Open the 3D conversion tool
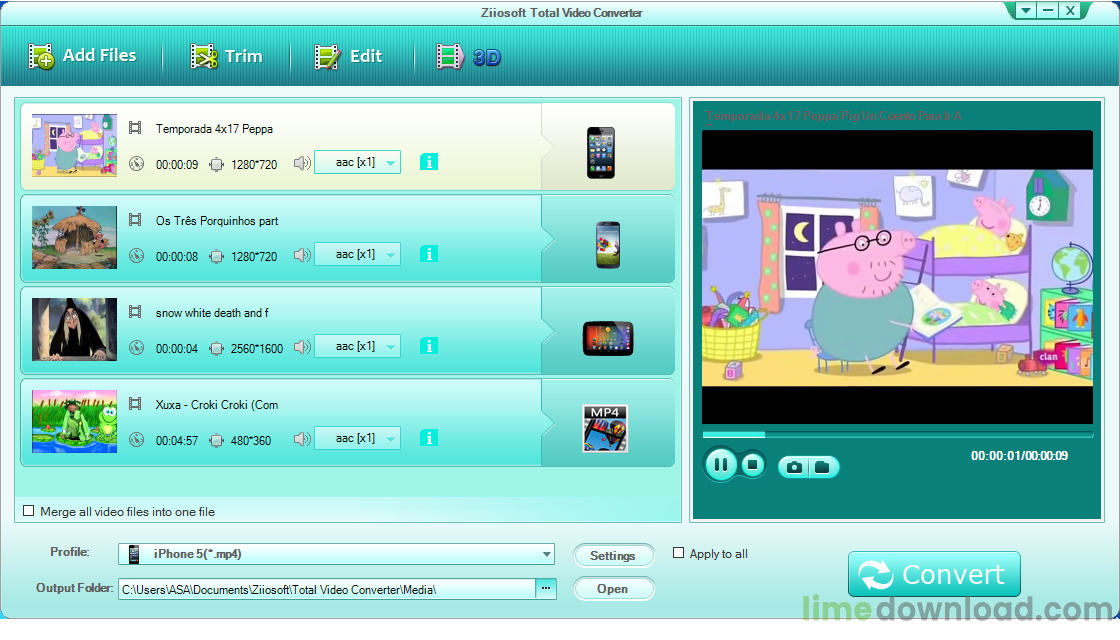 tap(469, 56)
